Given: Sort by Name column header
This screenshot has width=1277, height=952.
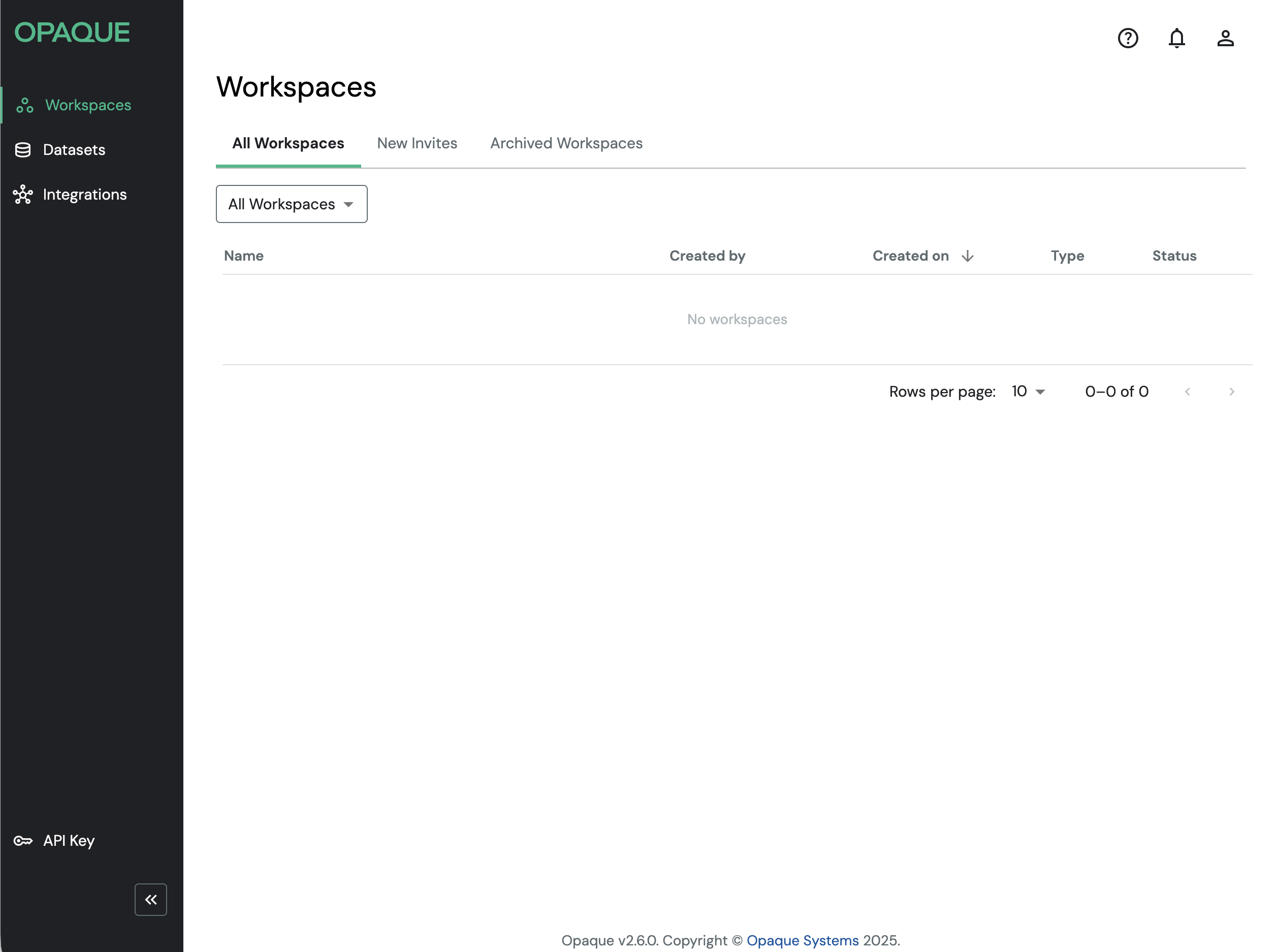Looking at the screenshot, I should 244,256.
